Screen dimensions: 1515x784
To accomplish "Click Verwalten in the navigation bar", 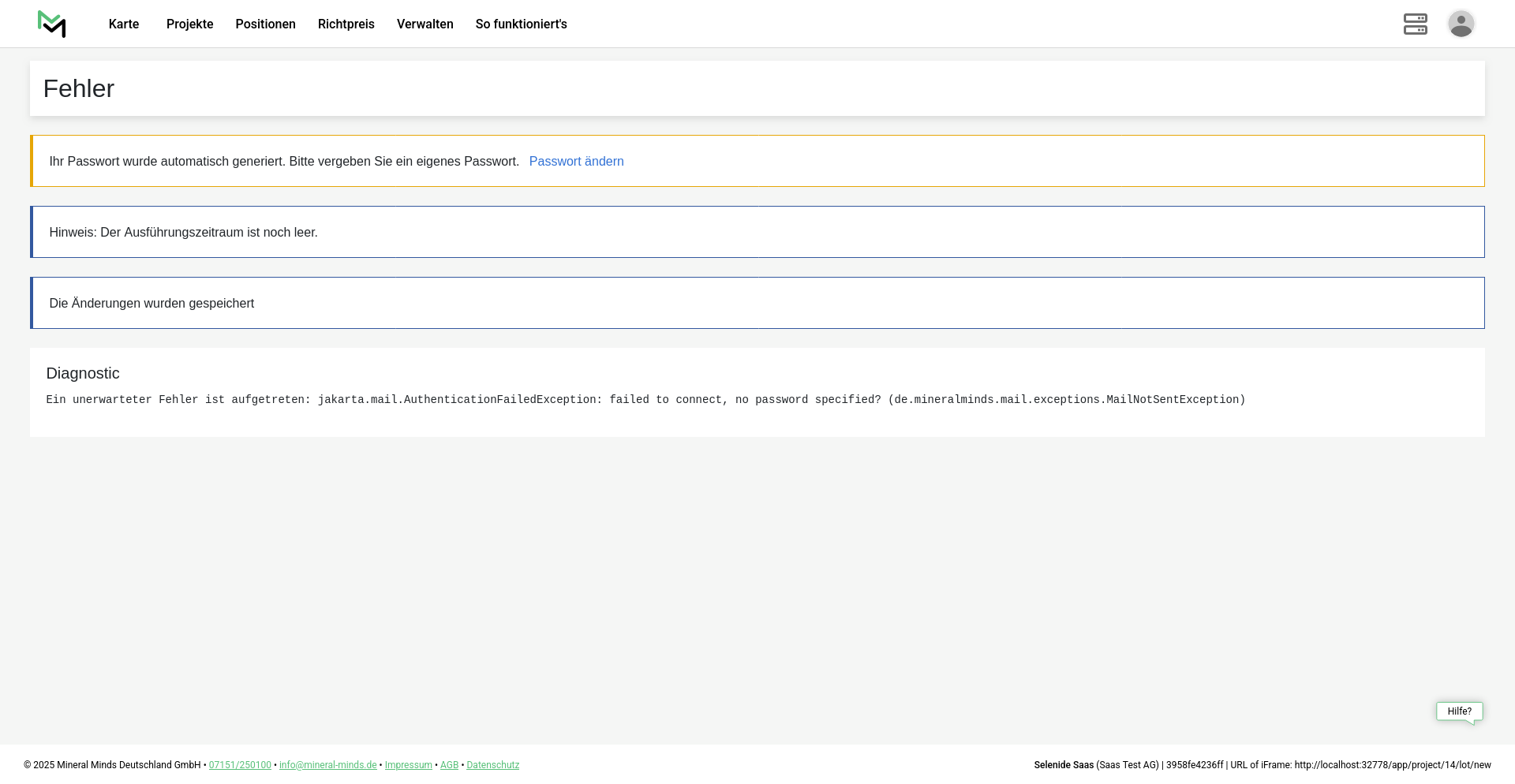I will point(425,24).
